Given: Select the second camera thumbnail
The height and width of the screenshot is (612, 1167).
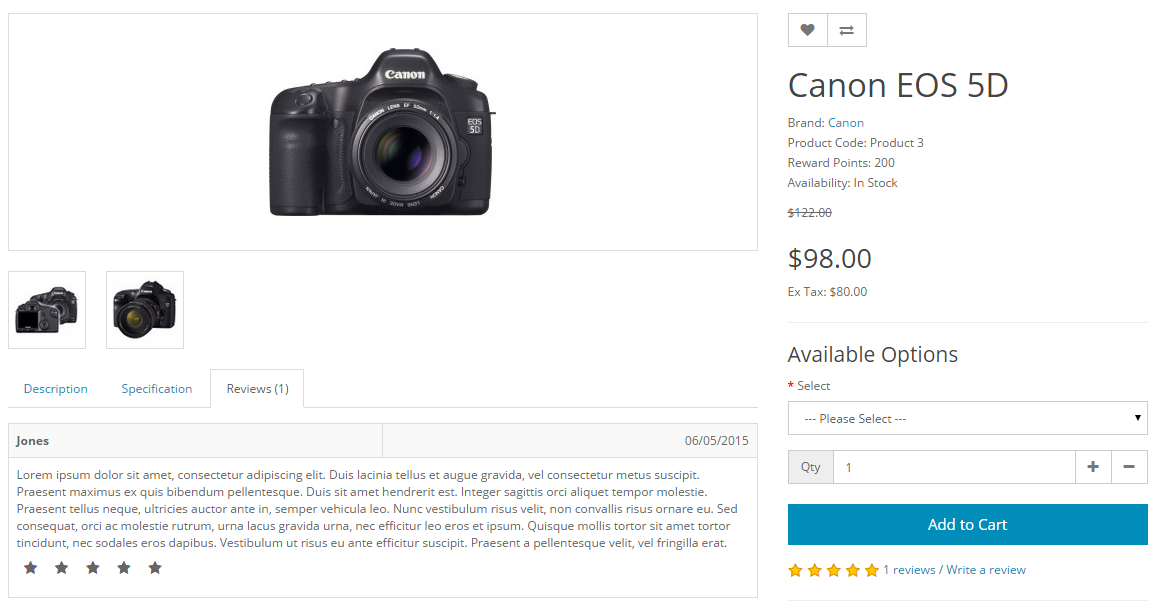Looking at the screenshot, I should [x=144, y=310].
